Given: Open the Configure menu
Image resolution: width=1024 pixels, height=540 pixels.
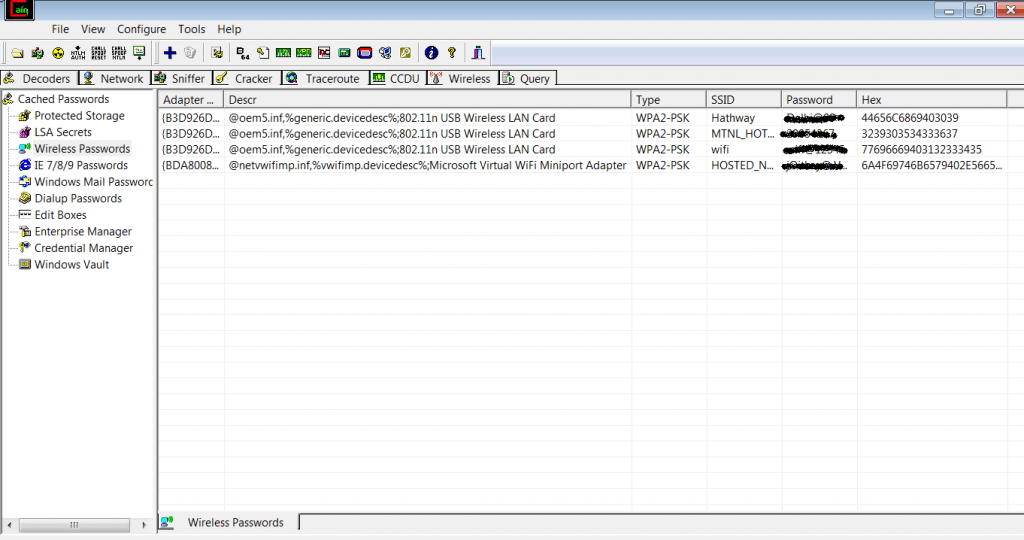Looking at the screenshot, I should (141, 29).
